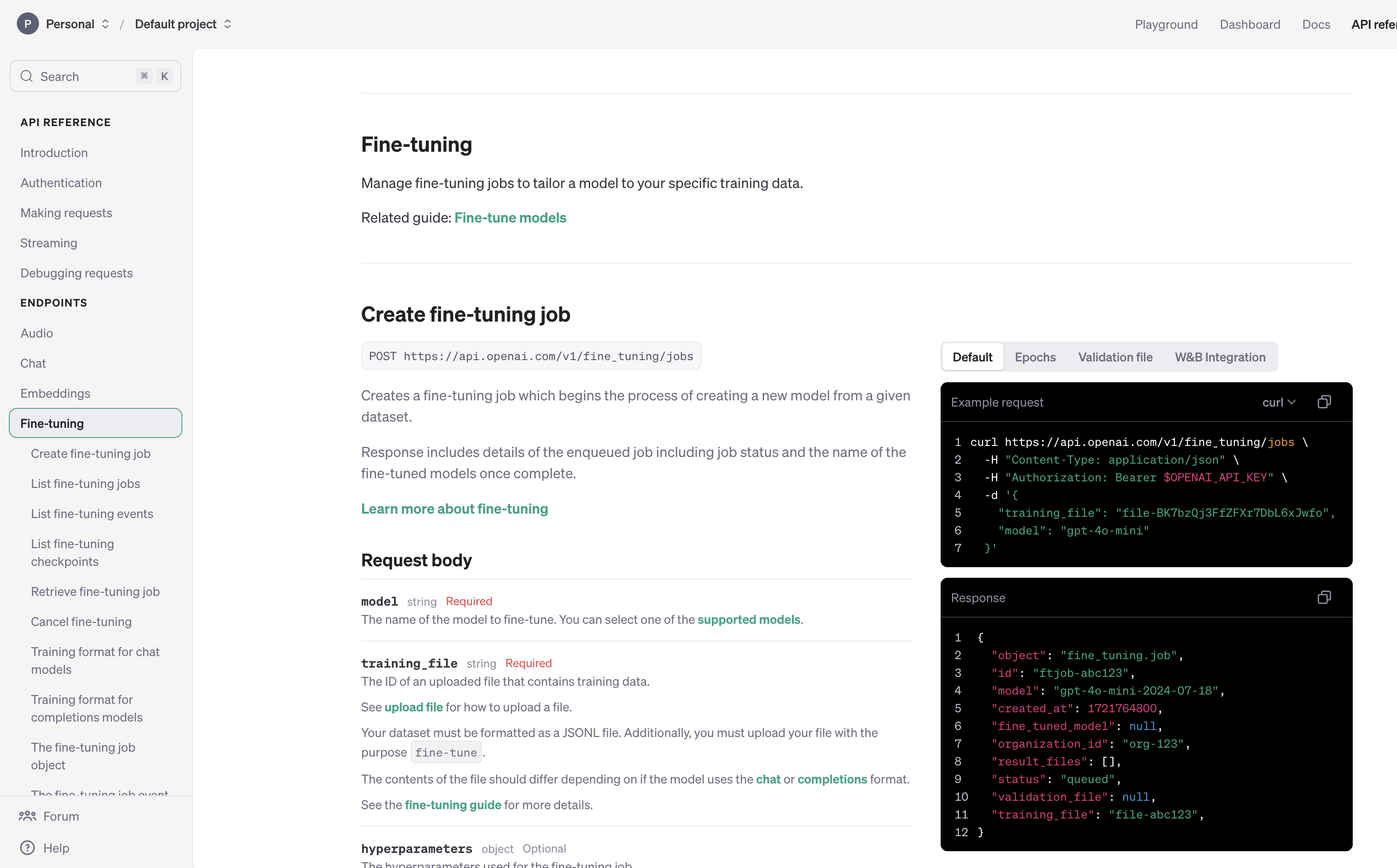Click the Personal account avatar icon
The height and width of the screenshot is (868, 1397).
pyautogui.click(x=27, y=24)
